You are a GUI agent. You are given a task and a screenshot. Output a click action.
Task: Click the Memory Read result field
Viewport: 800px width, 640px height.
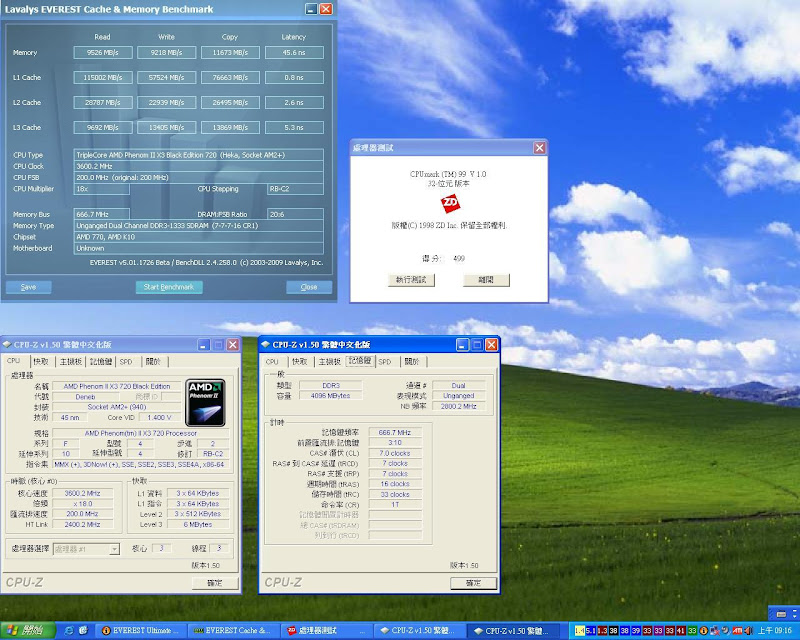click(x=102, y=53)
